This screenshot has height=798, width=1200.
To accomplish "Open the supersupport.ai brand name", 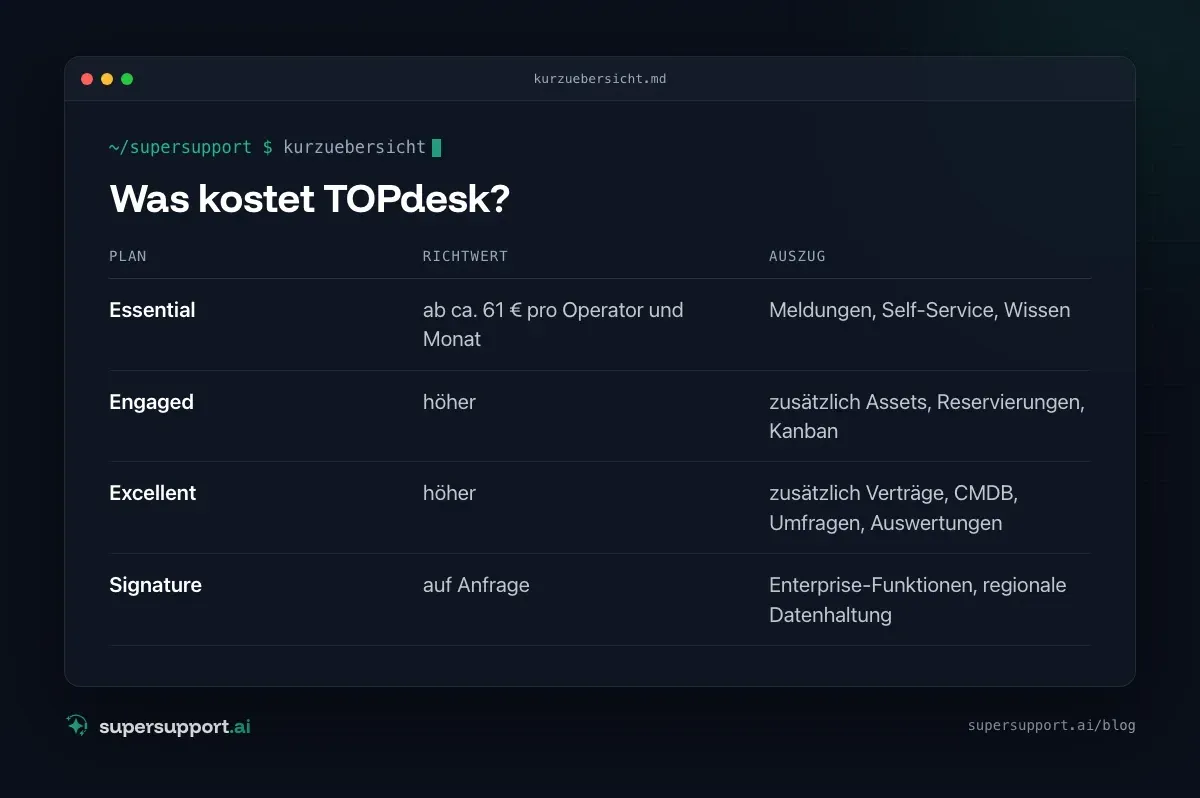I will pos(175,727).
